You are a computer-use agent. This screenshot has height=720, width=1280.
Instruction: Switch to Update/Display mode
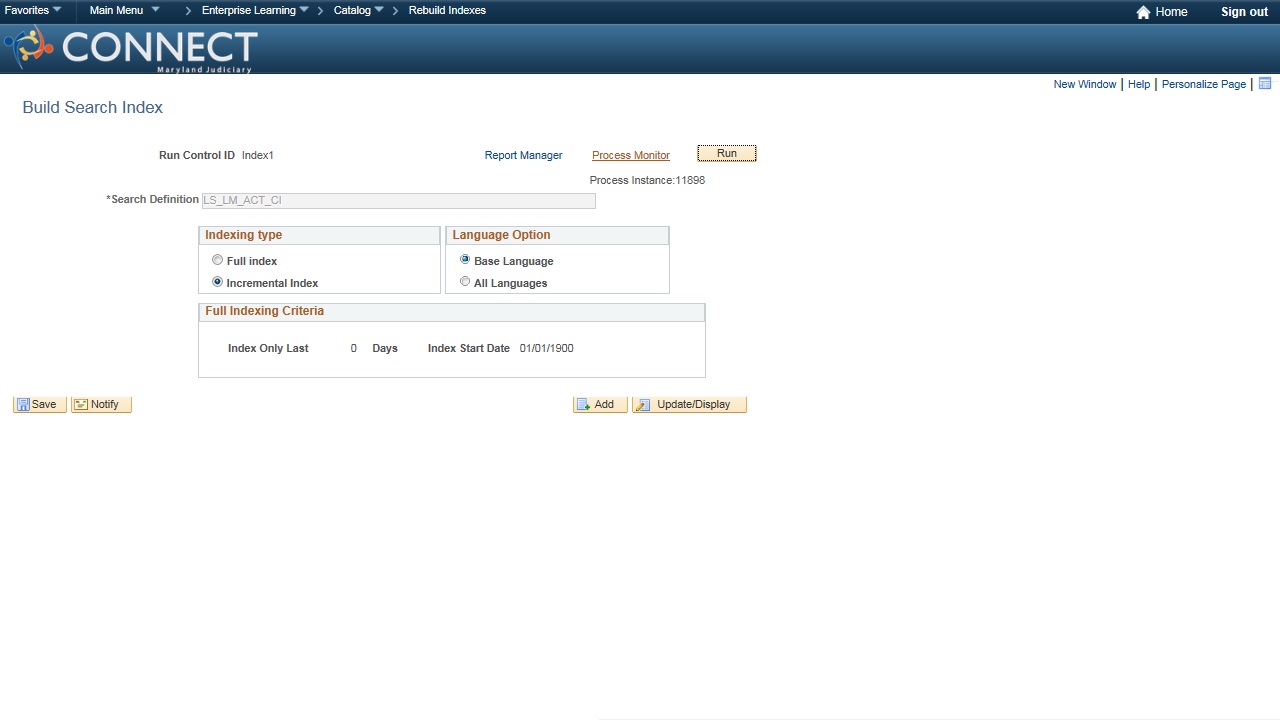(689, 404)
